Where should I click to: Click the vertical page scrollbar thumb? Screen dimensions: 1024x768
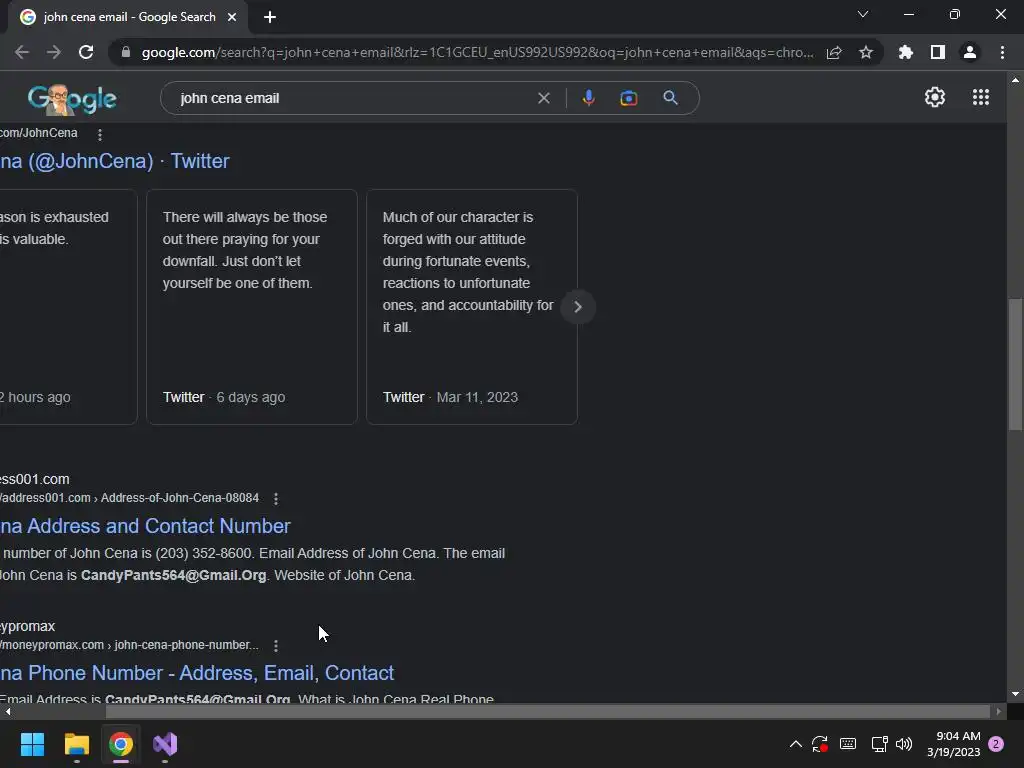click(1015, 364)
